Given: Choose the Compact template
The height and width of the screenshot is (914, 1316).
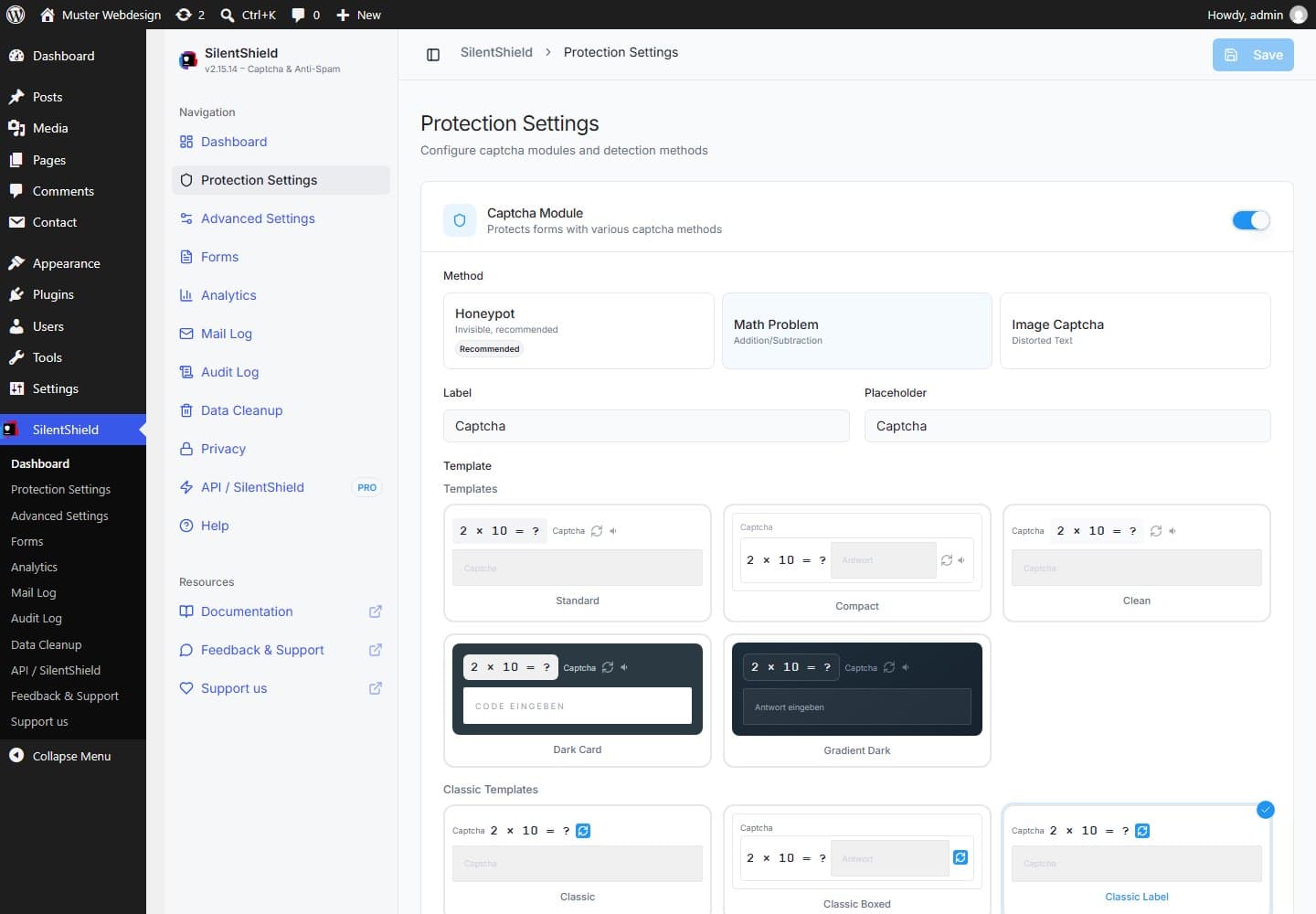Looking at the screenshot, I should pos(857,563).
